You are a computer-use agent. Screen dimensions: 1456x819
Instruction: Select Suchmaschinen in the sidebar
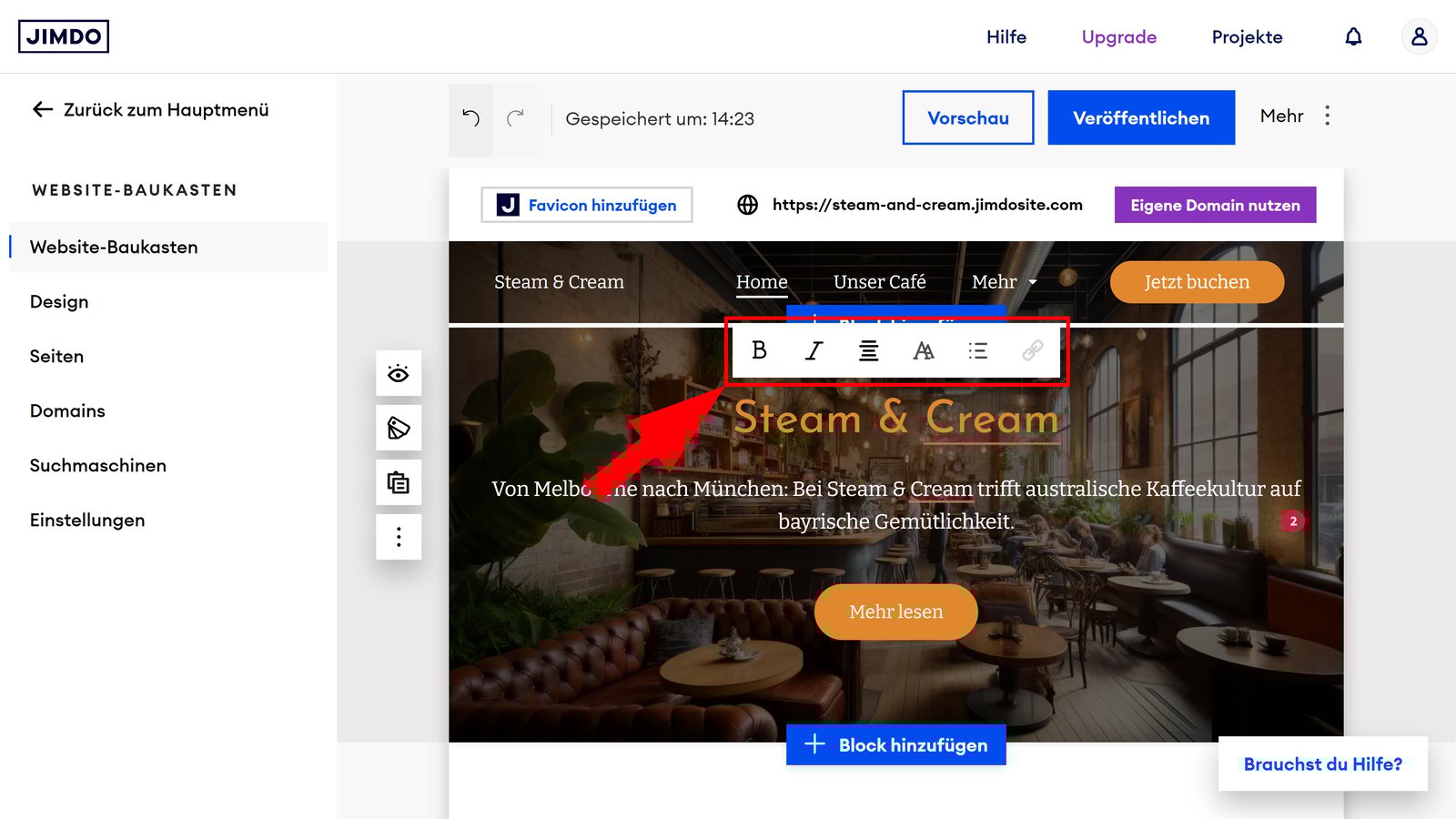(98, 465)
